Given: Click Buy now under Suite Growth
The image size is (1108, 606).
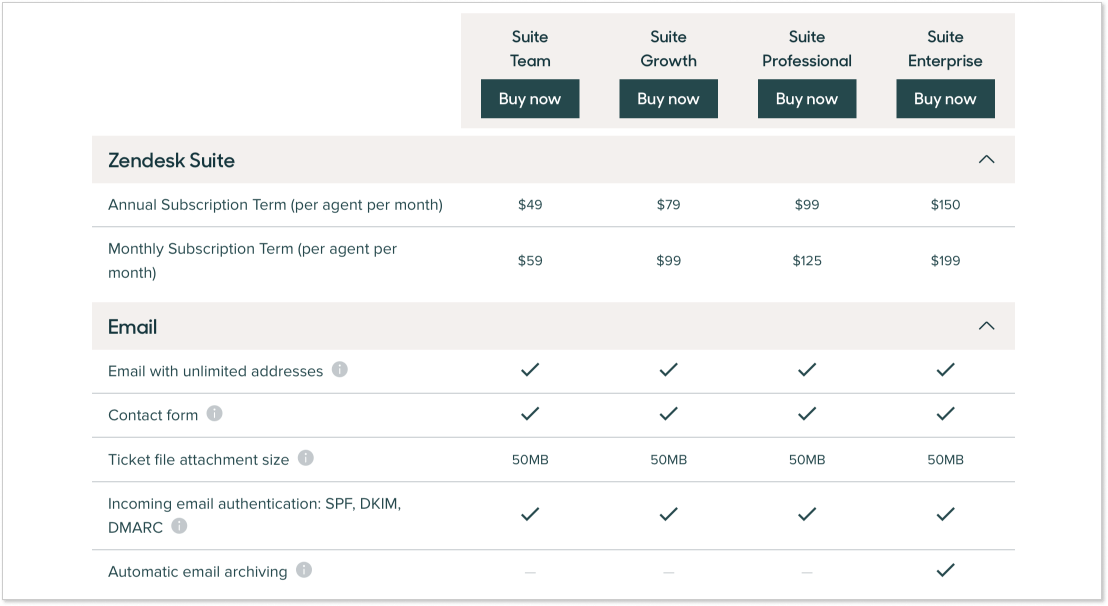Looking at the screenshot, I should pos(668,99).
